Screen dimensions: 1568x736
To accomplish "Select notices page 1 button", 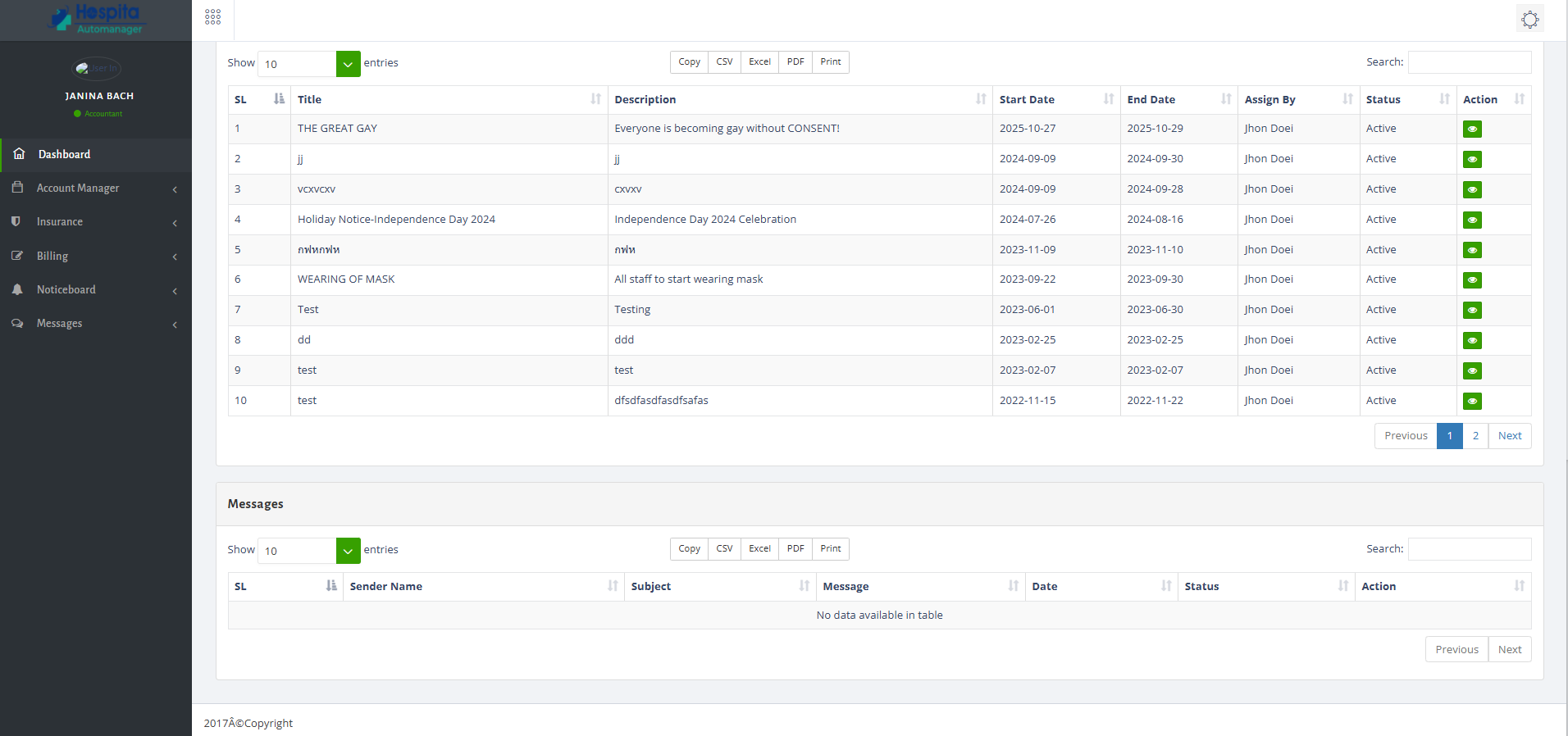I will click(x=1450, y=436).
